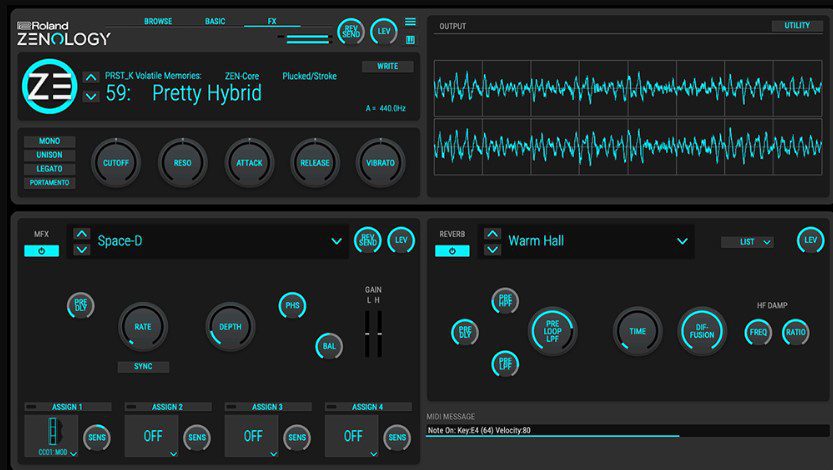Click the MFX REV SEND knob
Viewport: 833px width, 470px height.
point(368,241)
